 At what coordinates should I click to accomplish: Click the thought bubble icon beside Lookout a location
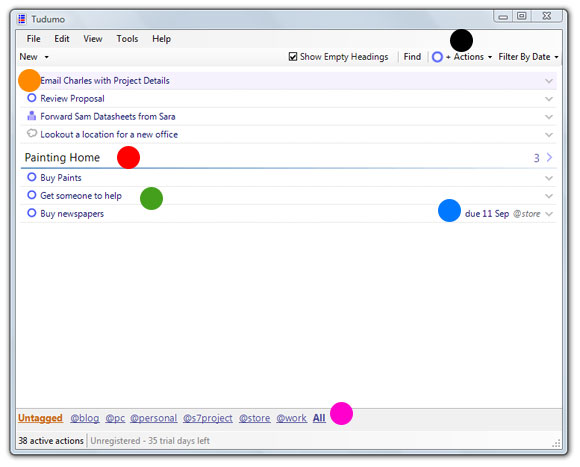click(32, 133)
